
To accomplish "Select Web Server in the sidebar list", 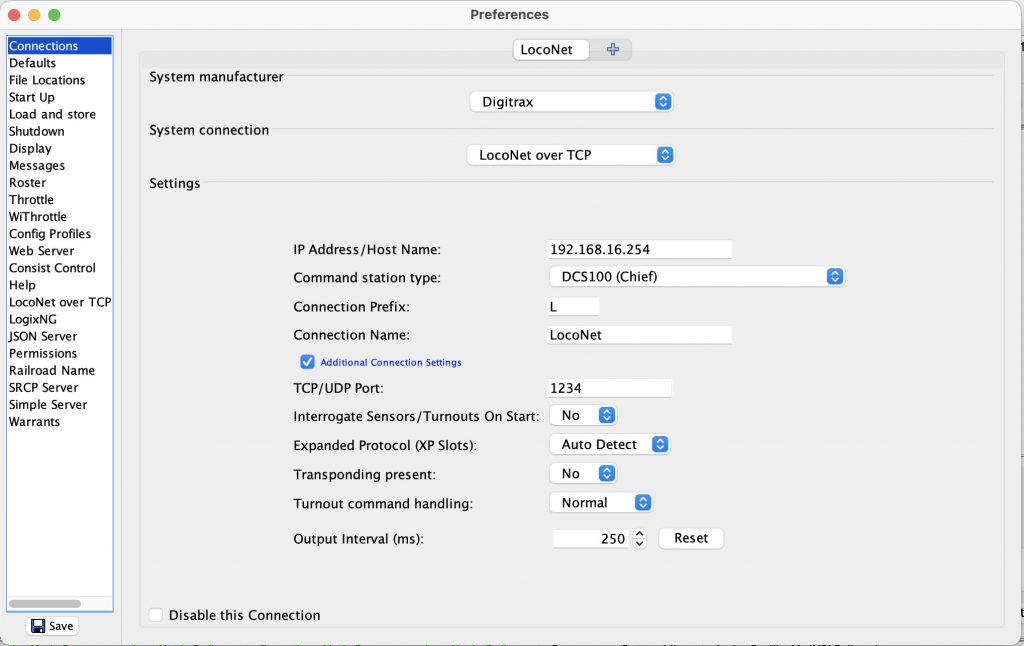I will tap(41, 251).
